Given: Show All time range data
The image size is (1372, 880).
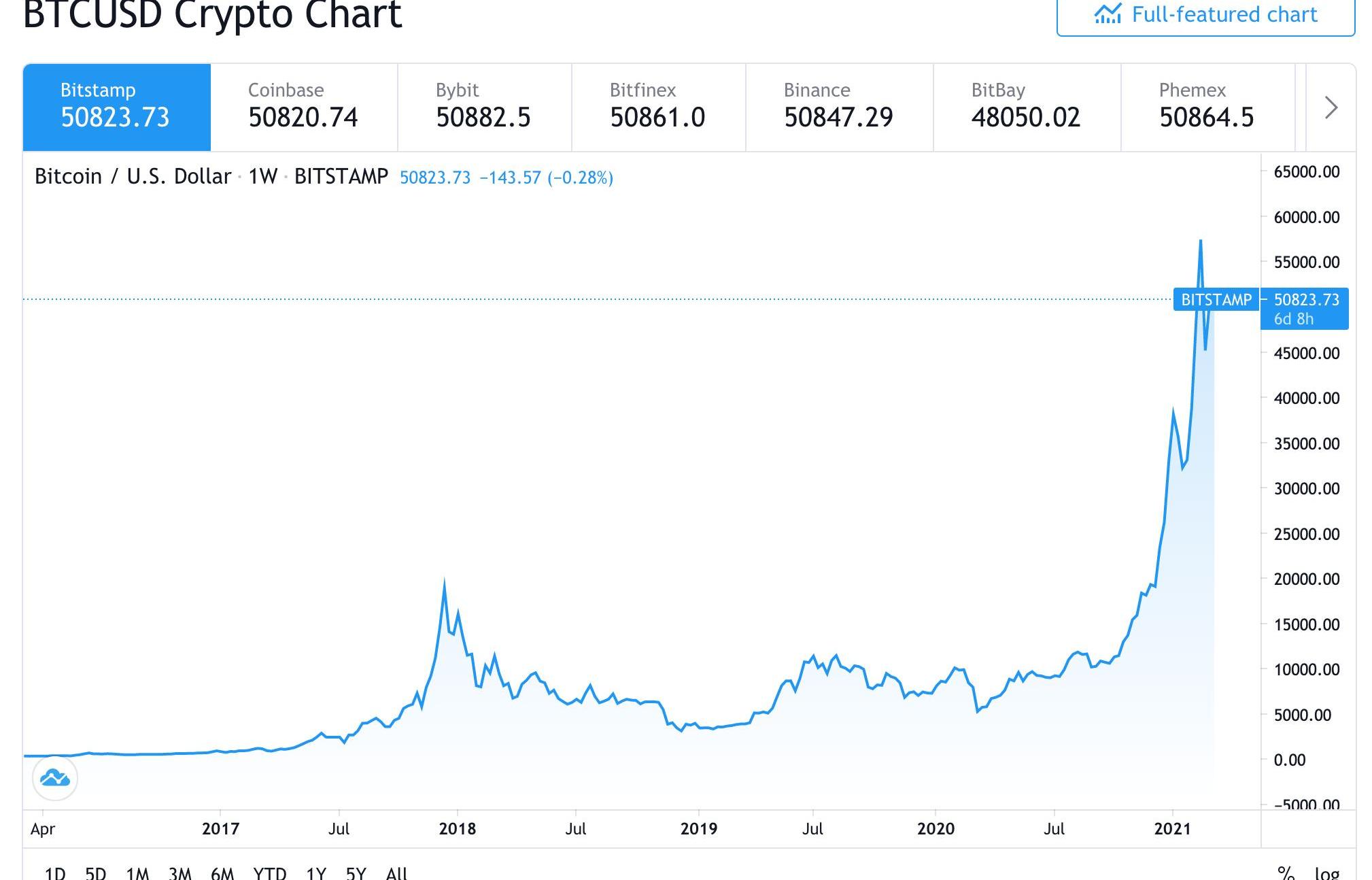Looking at the screenshot, I should [x=396, y=873].
